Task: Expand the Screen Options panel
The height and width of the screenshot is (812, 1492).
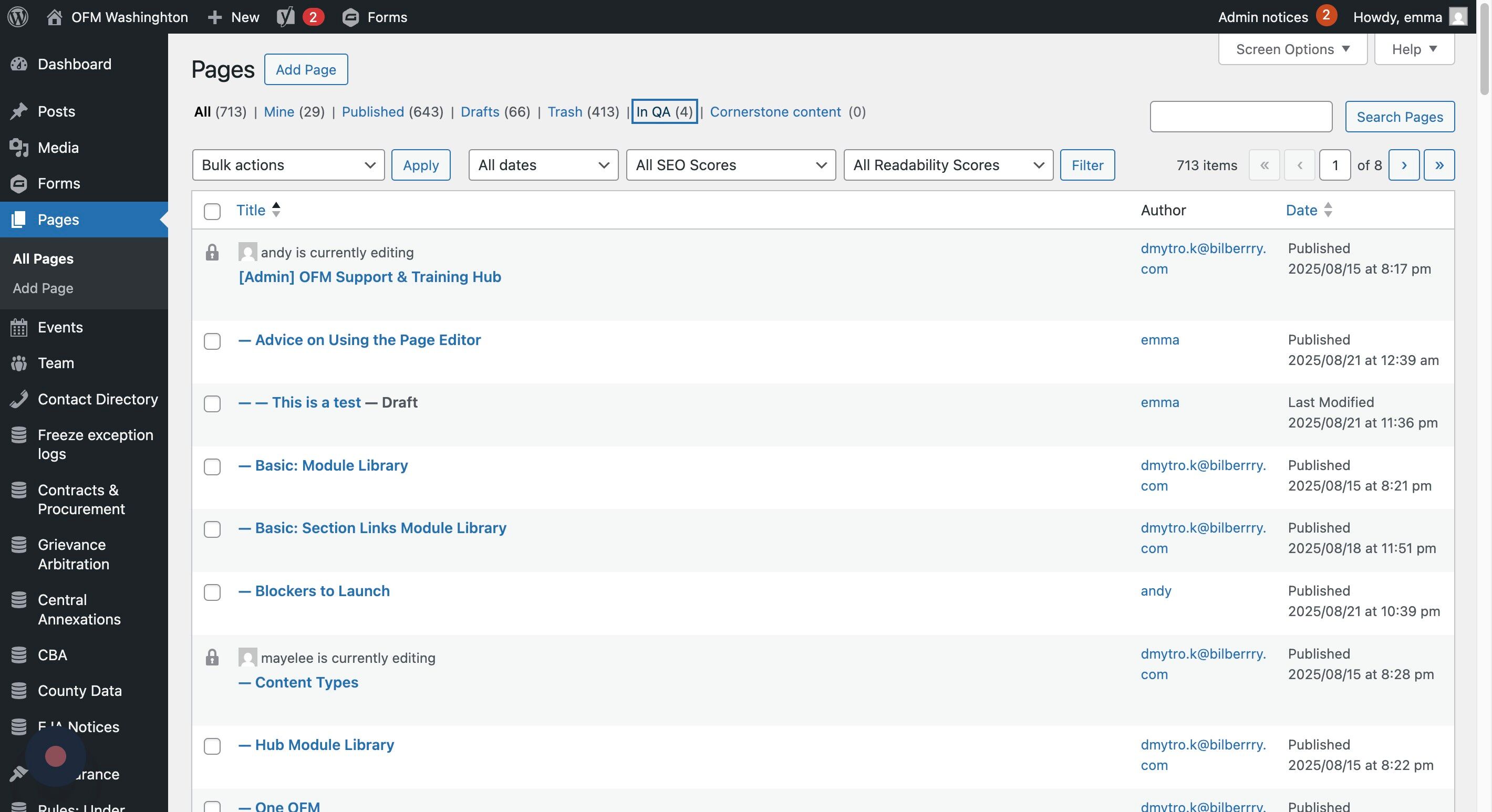Action: pyautogui.click(x=1292, y=49)
